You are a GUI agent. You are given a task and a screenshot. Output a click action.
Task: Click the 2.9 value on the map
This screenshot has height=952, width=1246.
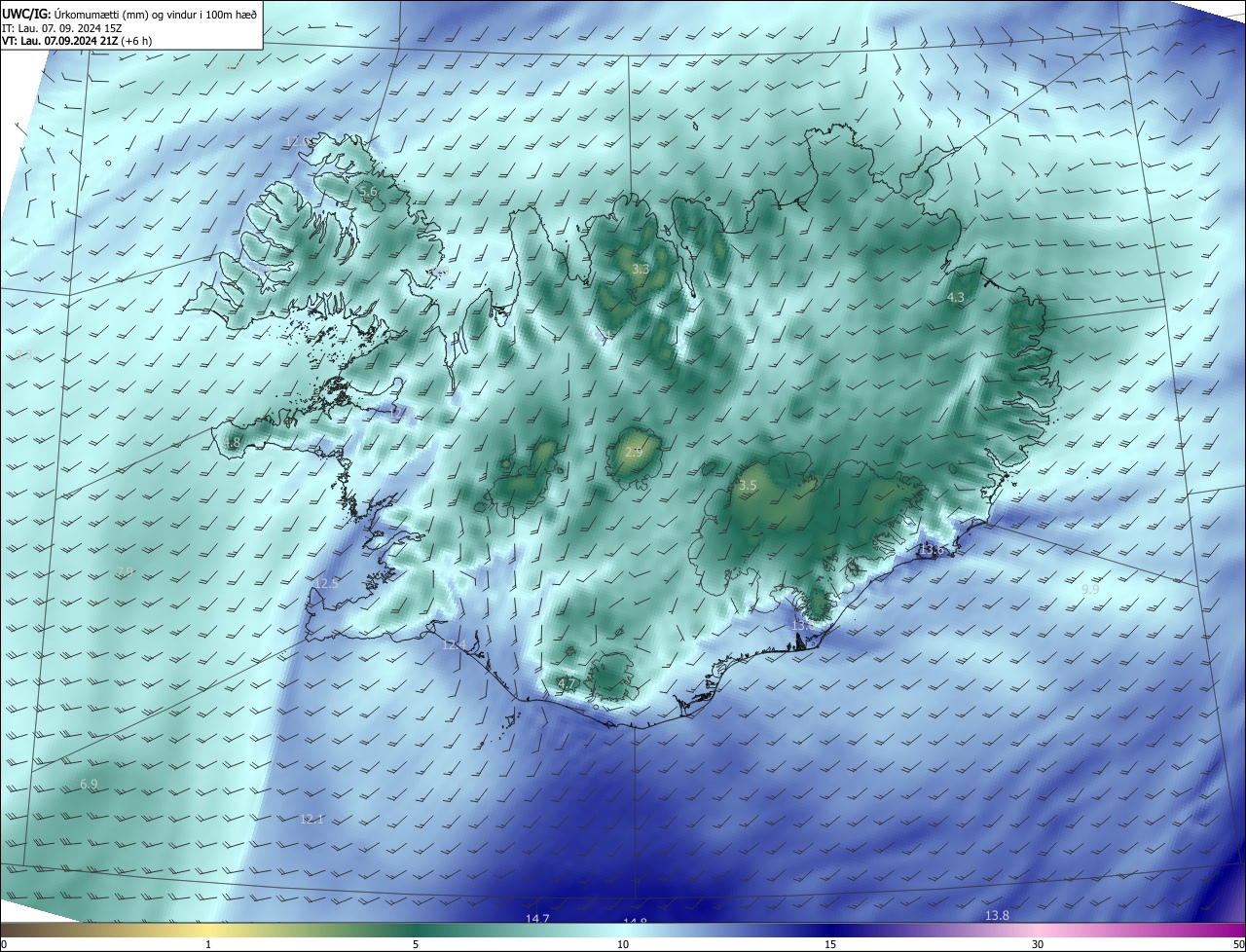pos(634,453)
